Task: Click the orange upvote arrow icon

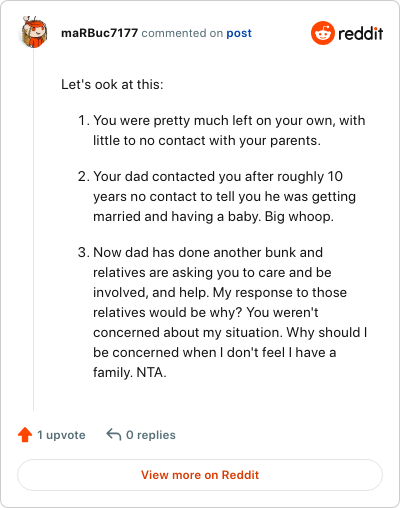Action: (25, 435)
